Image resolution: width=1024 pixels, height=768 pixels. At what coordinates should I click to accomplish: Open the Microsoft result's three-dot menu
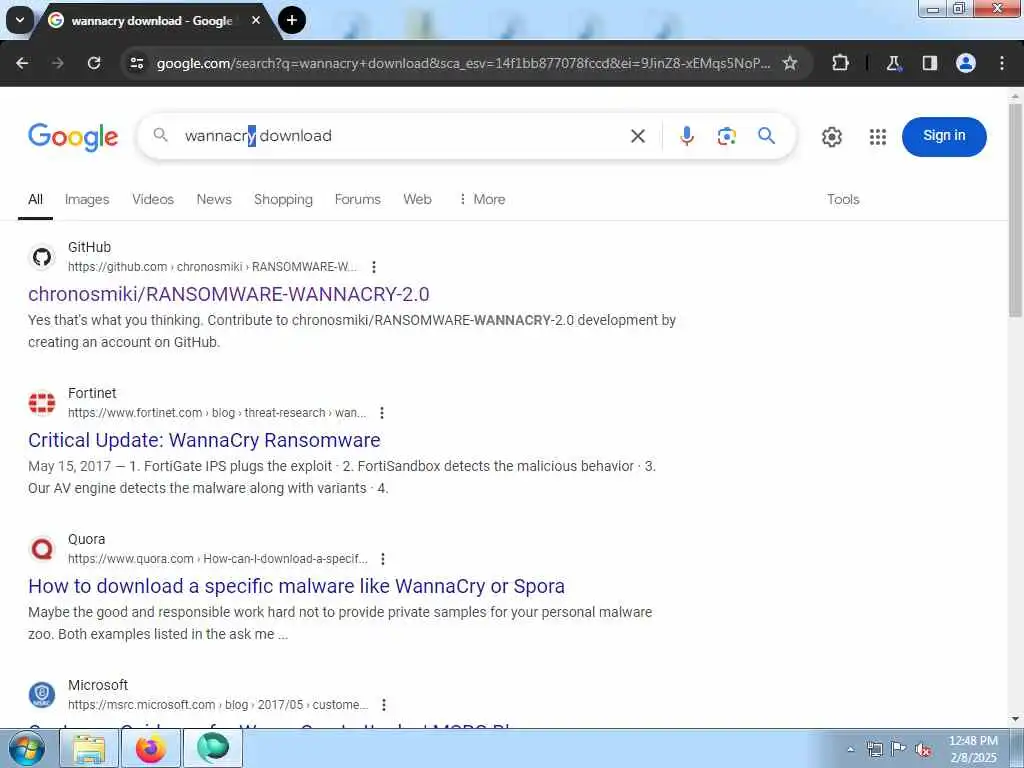pyautogui.click(x=384, y=705)
